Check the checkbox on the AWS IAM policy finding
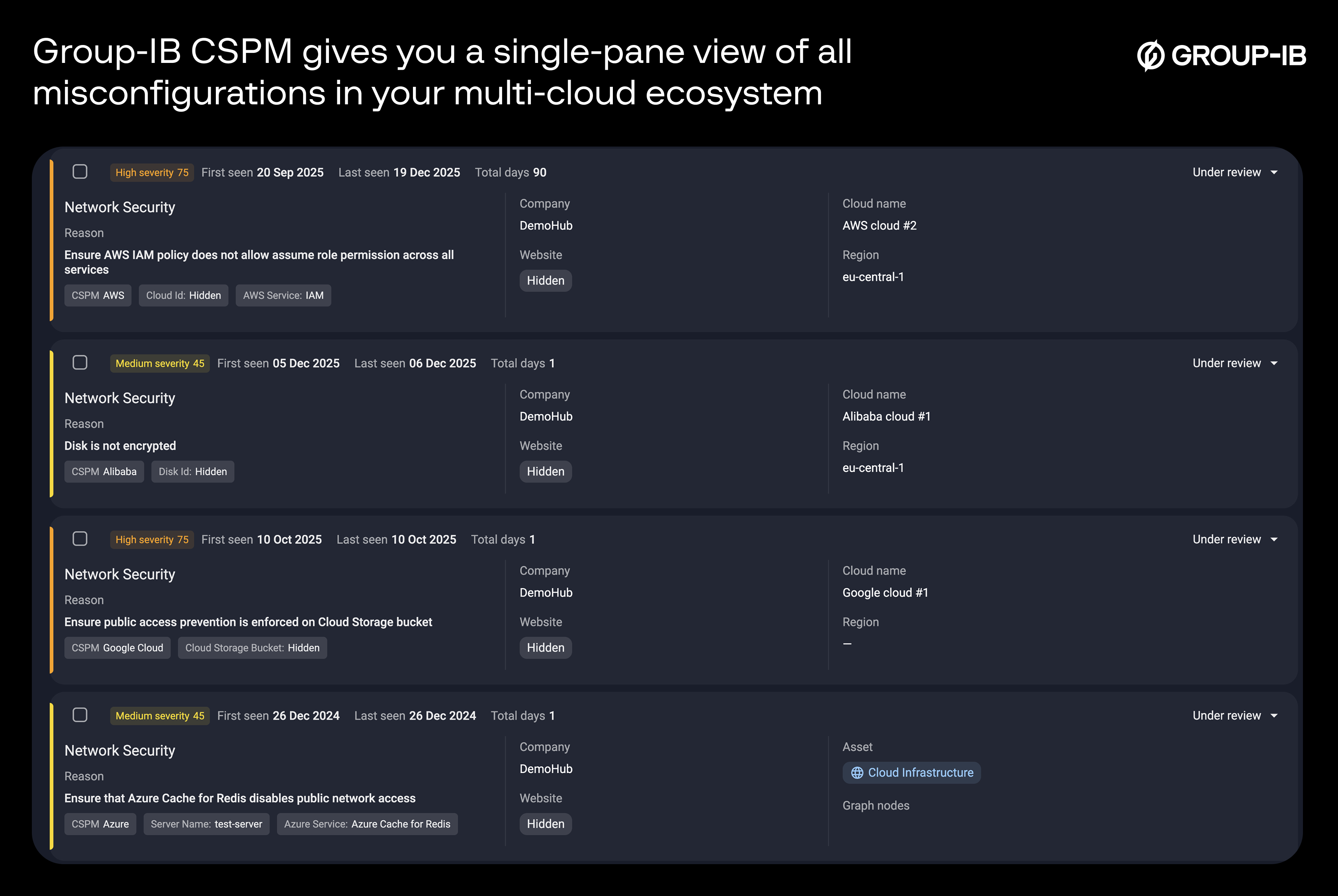This screenshot has width=1338, height=896. (80, 171)
